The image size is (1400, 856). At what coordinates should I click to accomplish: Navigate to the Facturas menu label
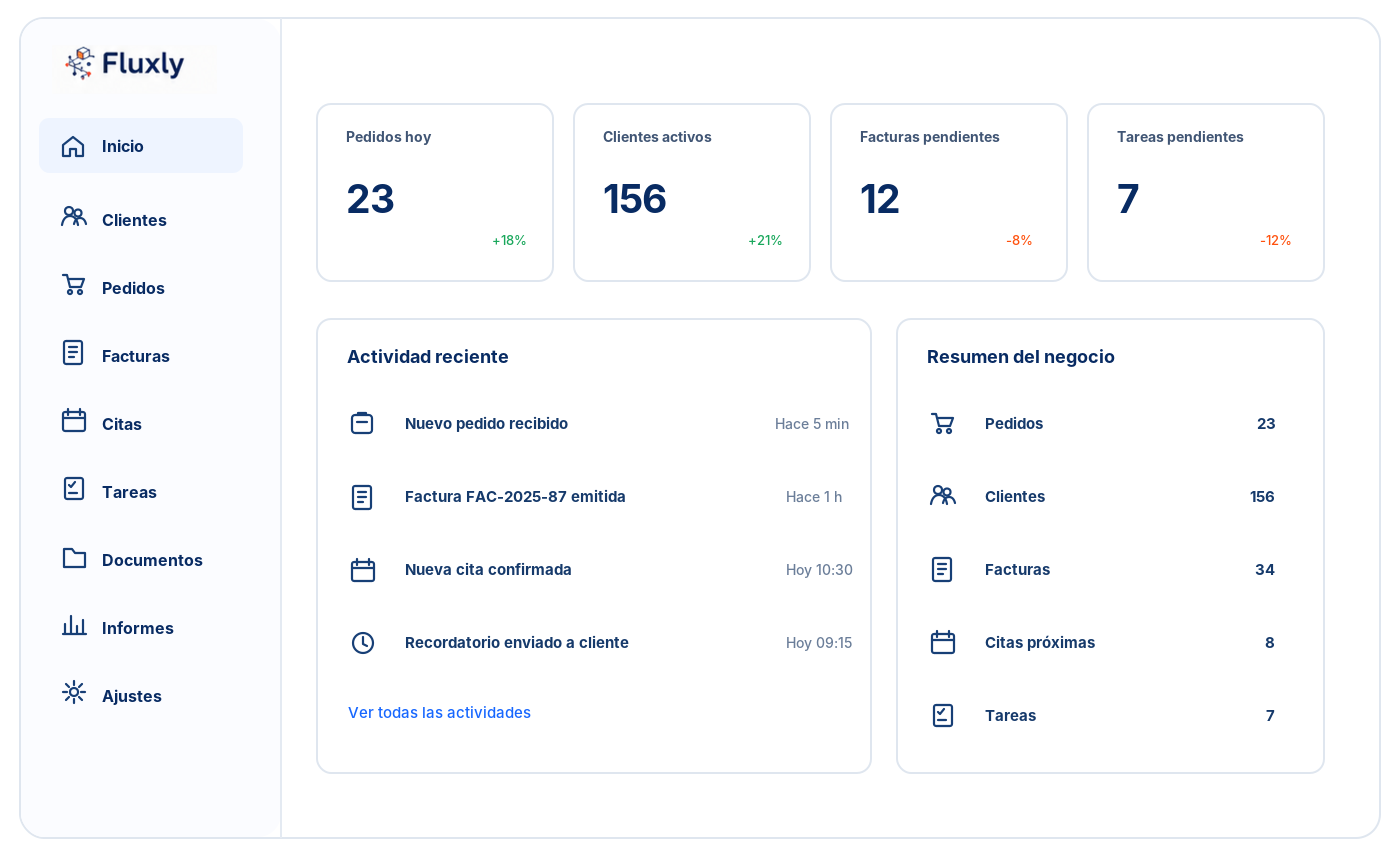point(136,356)
